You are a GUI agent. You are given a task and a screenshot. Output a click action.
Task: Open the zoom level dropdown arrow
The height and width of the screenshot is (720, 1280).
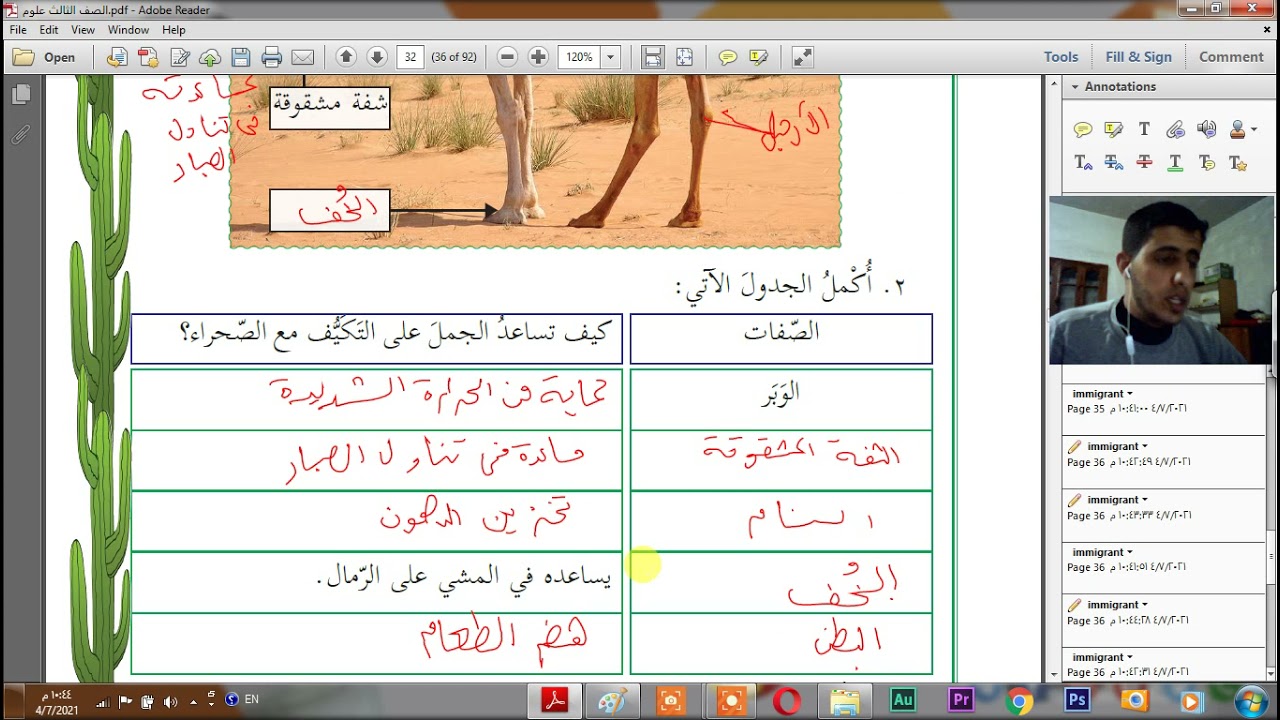coord(611,57)
